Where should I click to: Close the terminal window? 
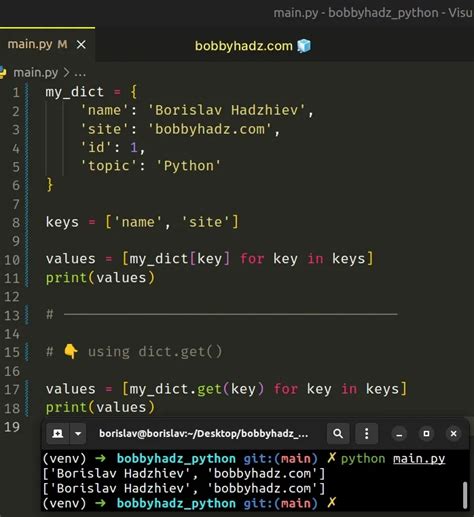pyautogui.click(x=453, y=434)
